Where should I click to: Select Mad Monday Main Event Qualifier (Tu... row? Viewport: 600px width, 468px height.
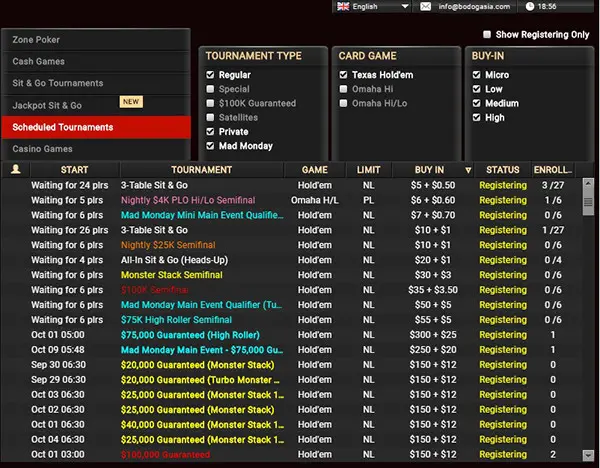[x=292, y=305]
